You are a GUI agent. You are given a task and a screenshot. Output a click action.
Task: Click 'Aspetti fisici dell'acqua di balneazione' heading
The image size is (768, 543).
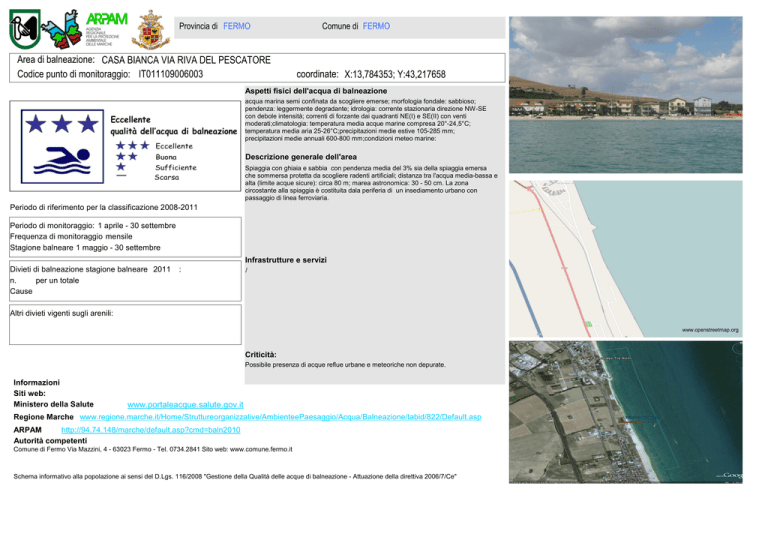point(316,91)
